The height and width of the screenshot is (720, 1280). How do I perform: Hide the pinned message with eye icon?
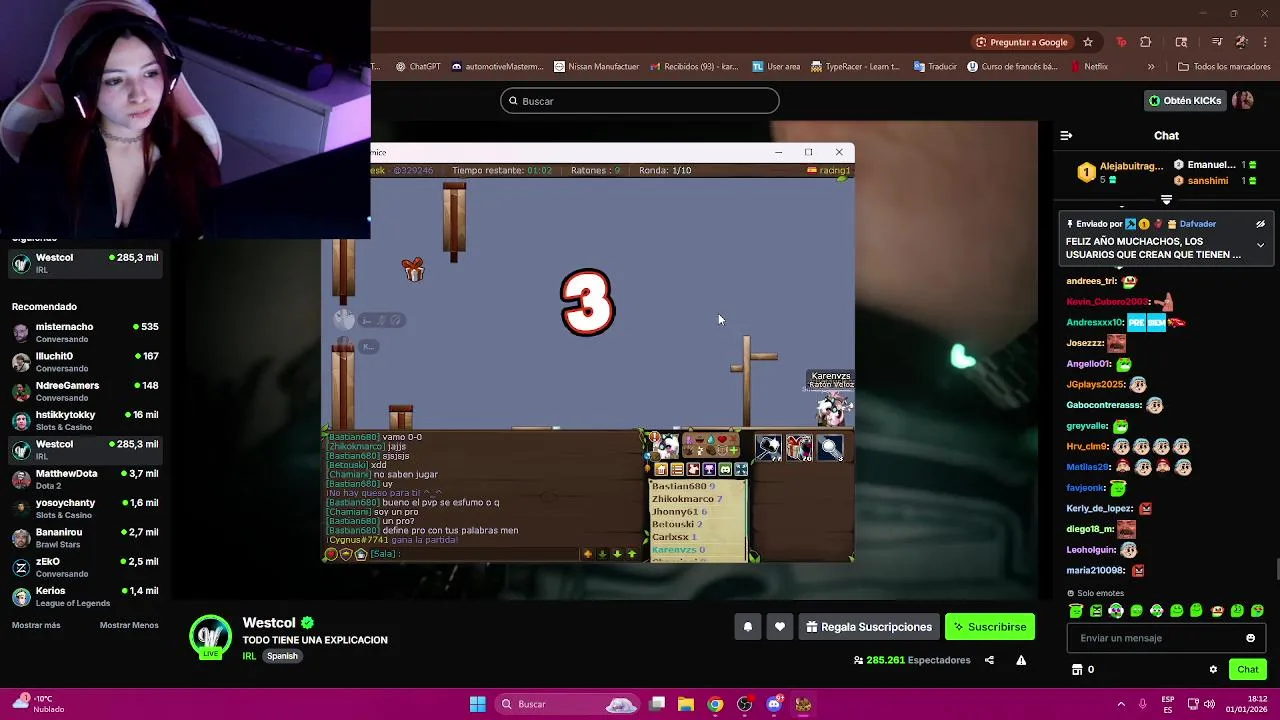(x=1260, y=224)
